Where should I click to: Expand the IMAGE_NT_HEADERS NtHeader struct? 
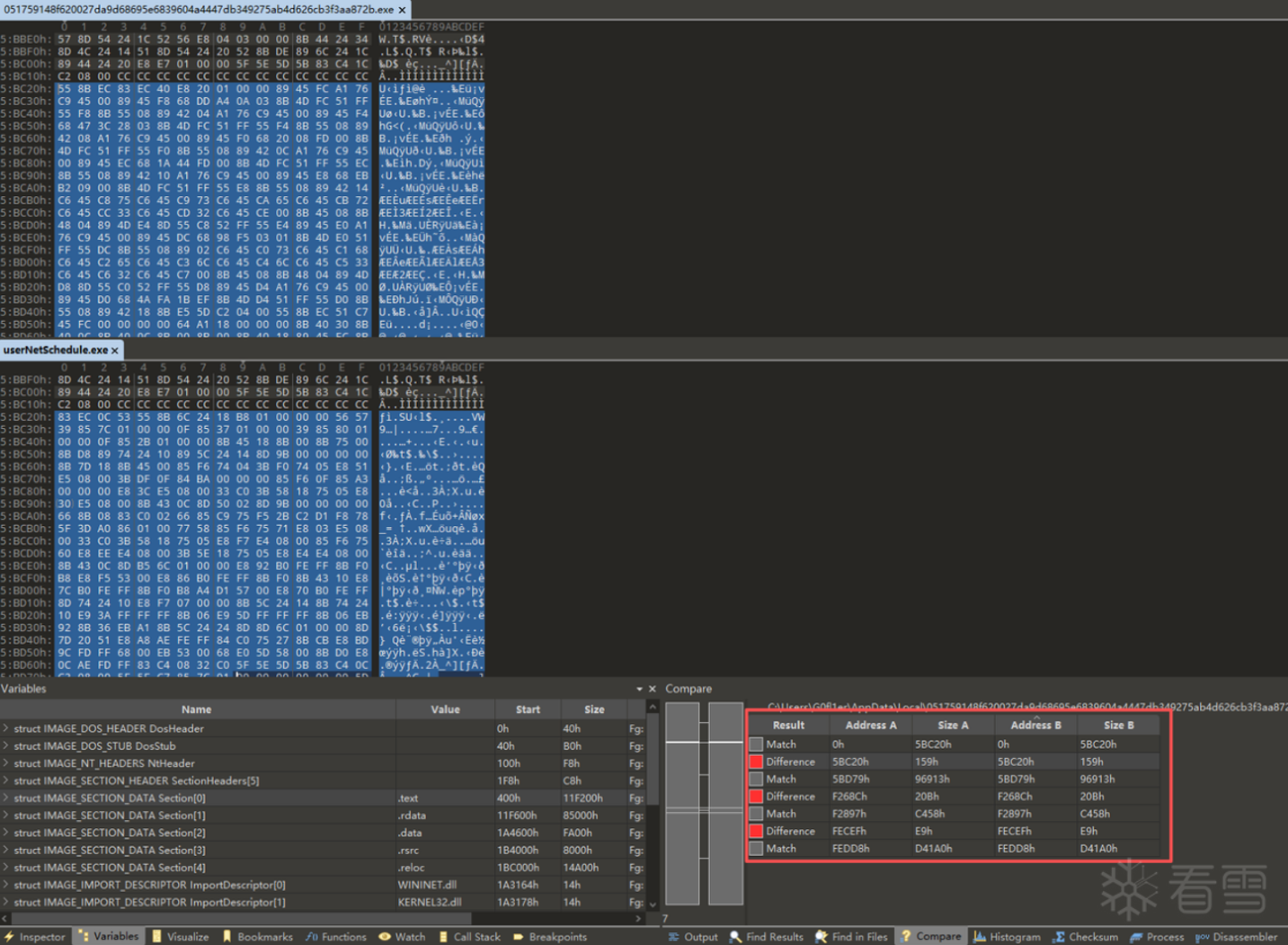point(6,763)
